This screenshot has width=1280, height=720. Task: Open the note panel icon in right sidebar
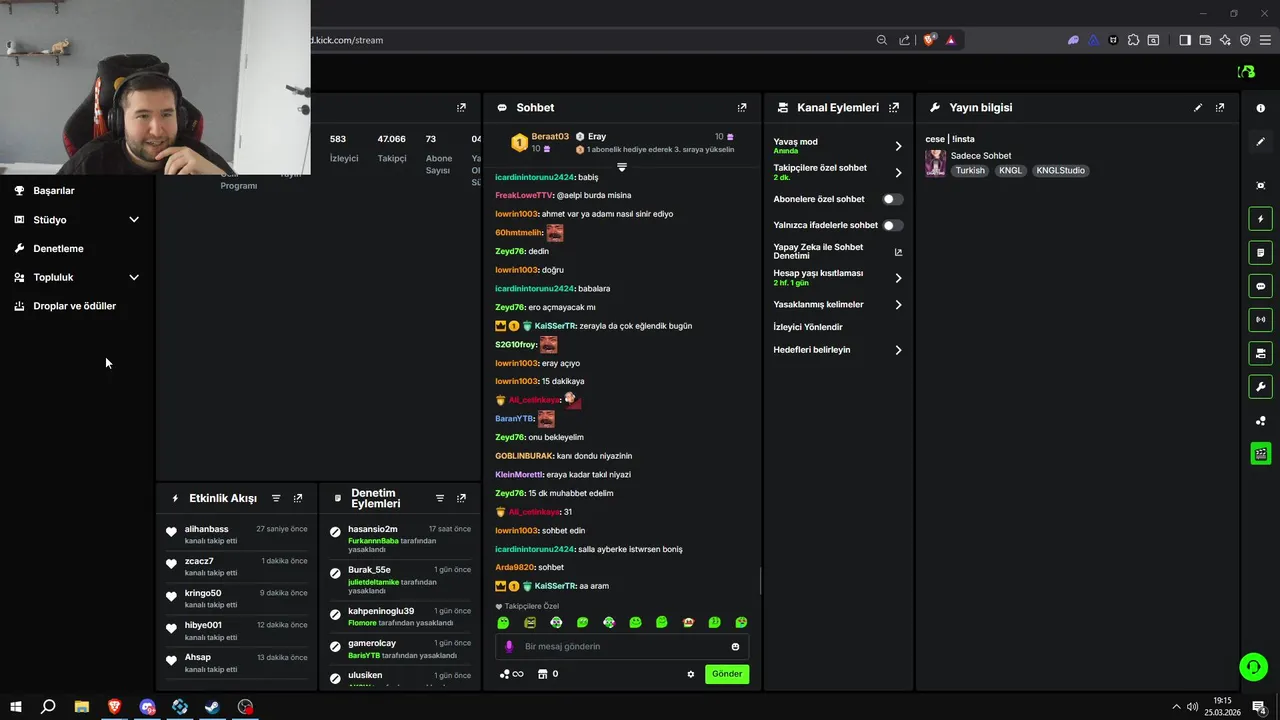(1260, 253)
